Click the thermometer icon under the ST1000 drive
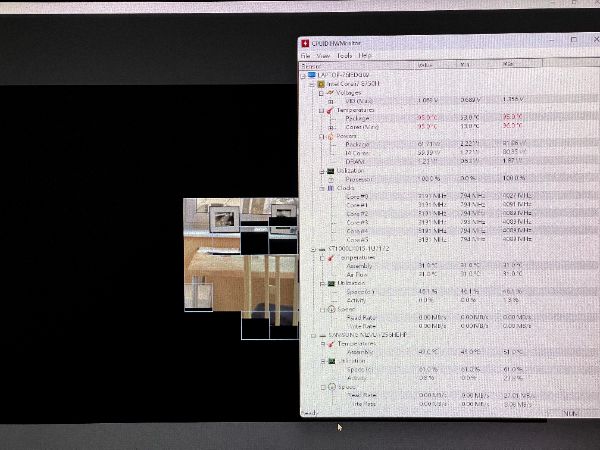The height and width of the screenshot is (450, 600). click(x=331, y=258)
